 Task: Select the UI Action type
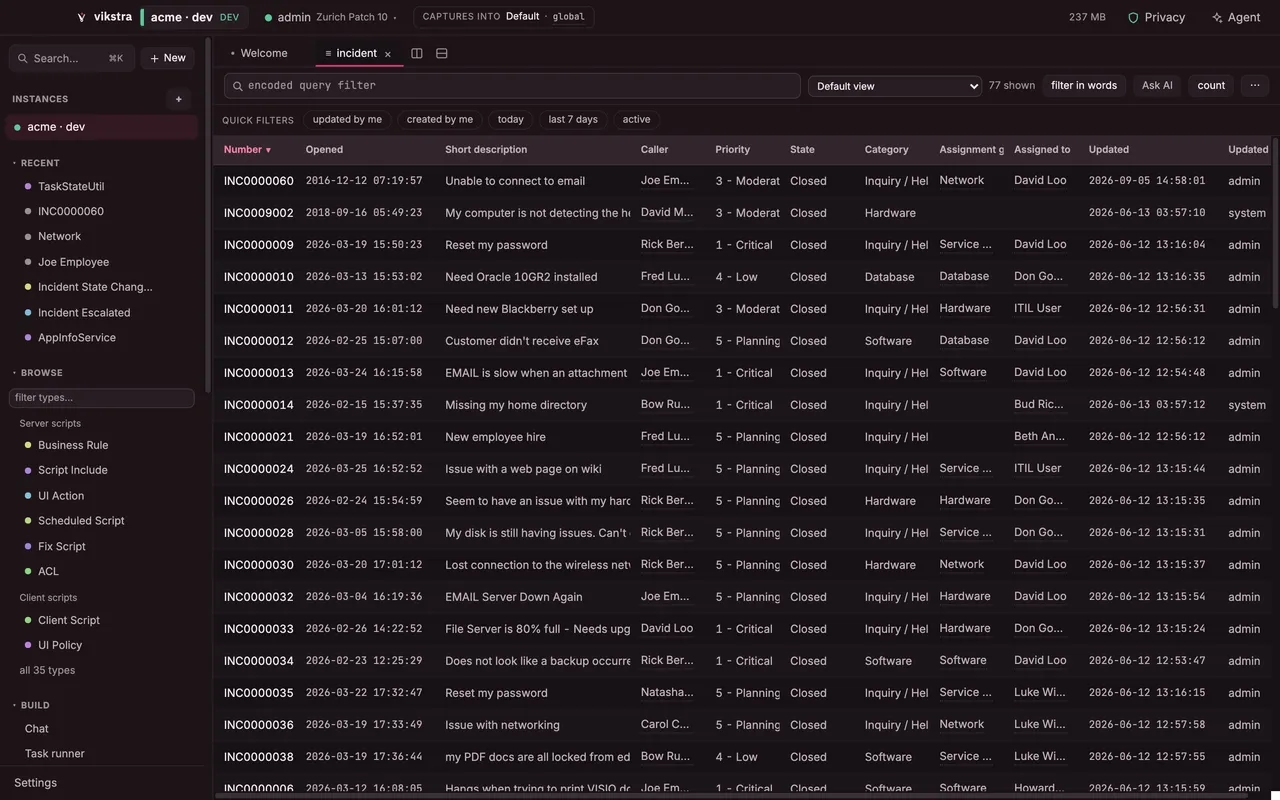pos(61,496)
